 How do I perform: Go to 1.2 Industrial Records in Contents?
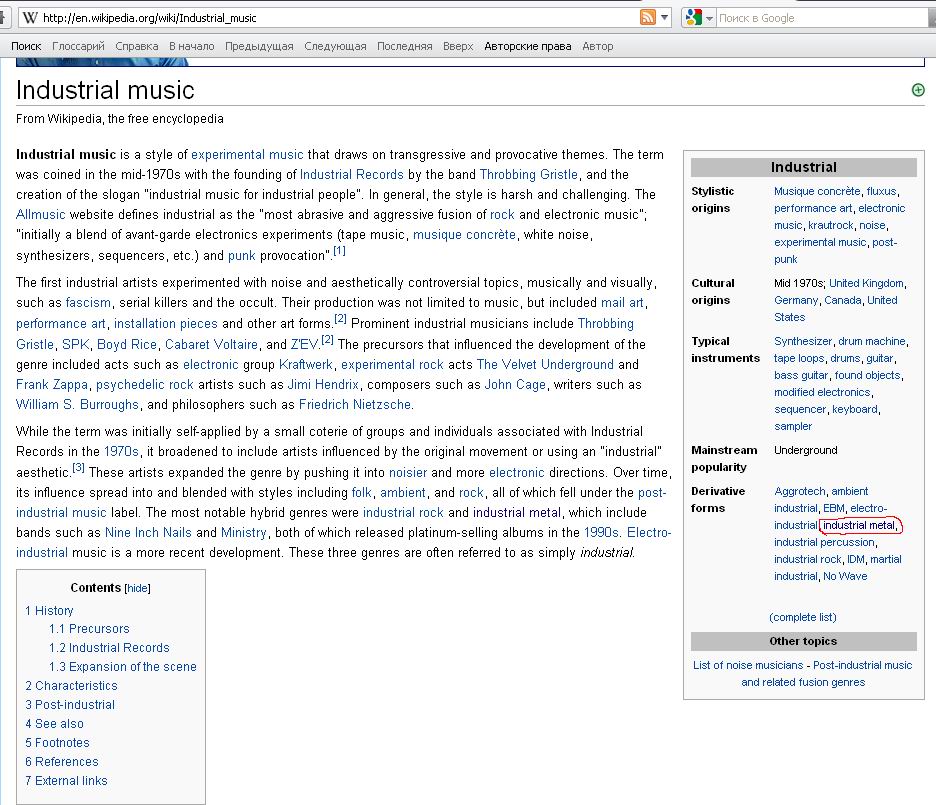pyautogui.click(x=109, y=647)
